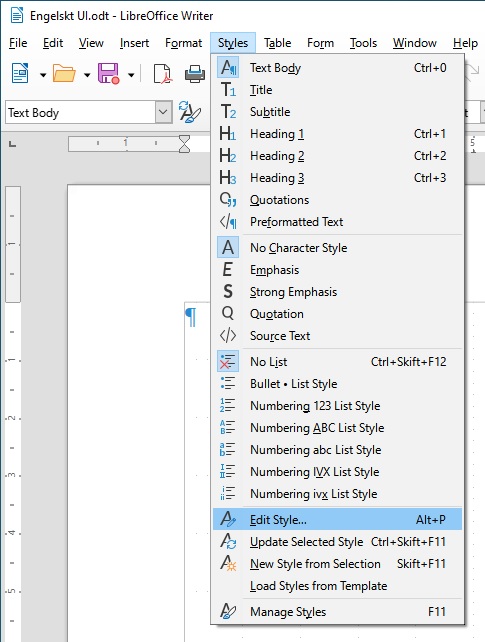Apply Strong Emphasis character style

[x=338, y=292]
